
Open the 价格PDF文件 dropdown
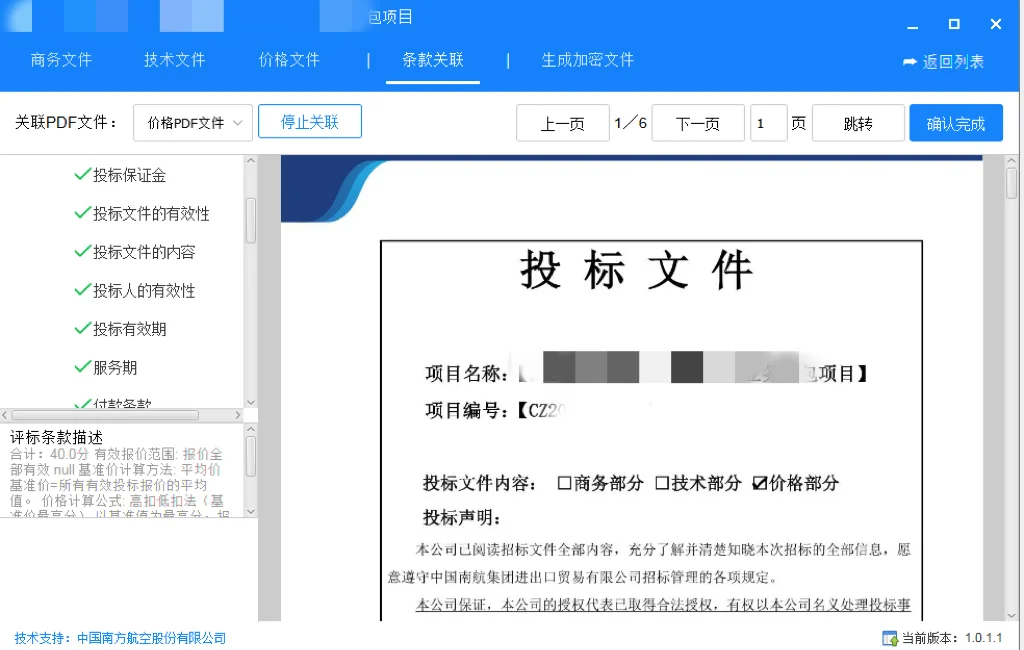pyautogui.click(x=192, y=122)
